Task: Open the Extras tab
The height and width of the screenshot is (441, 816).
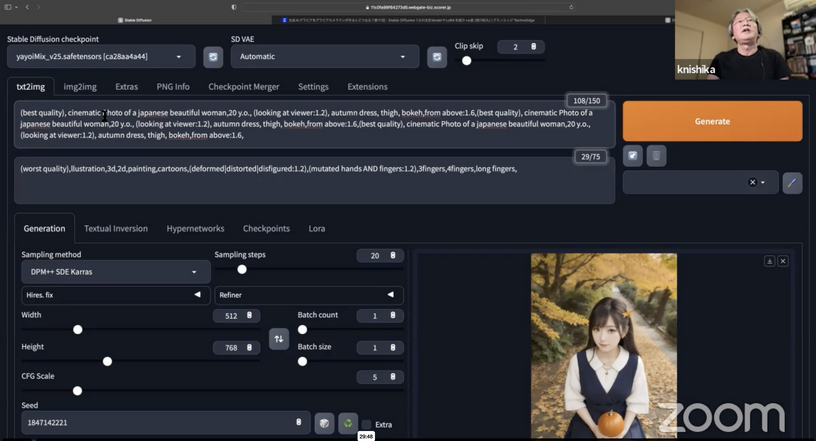Action: pos(126,86)
